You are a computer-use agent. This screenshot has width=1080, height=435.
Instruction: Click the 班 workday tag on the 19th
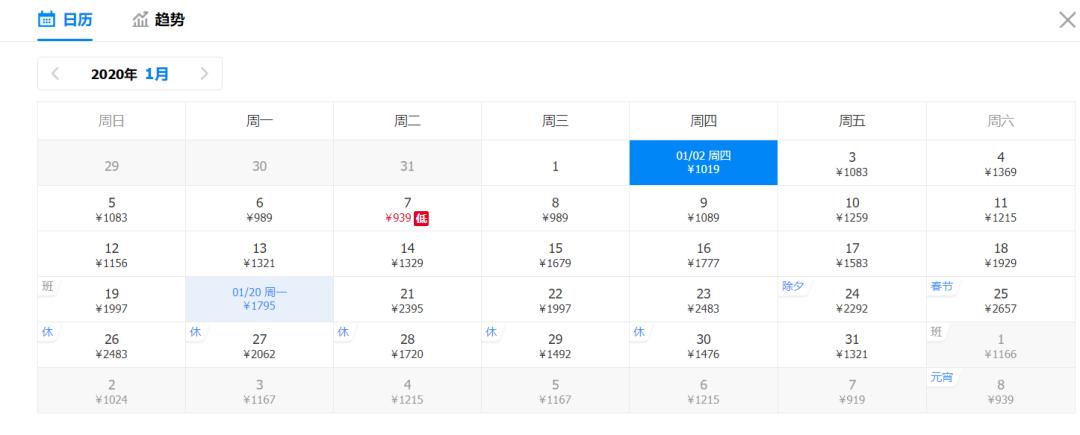tap(46, 286)
